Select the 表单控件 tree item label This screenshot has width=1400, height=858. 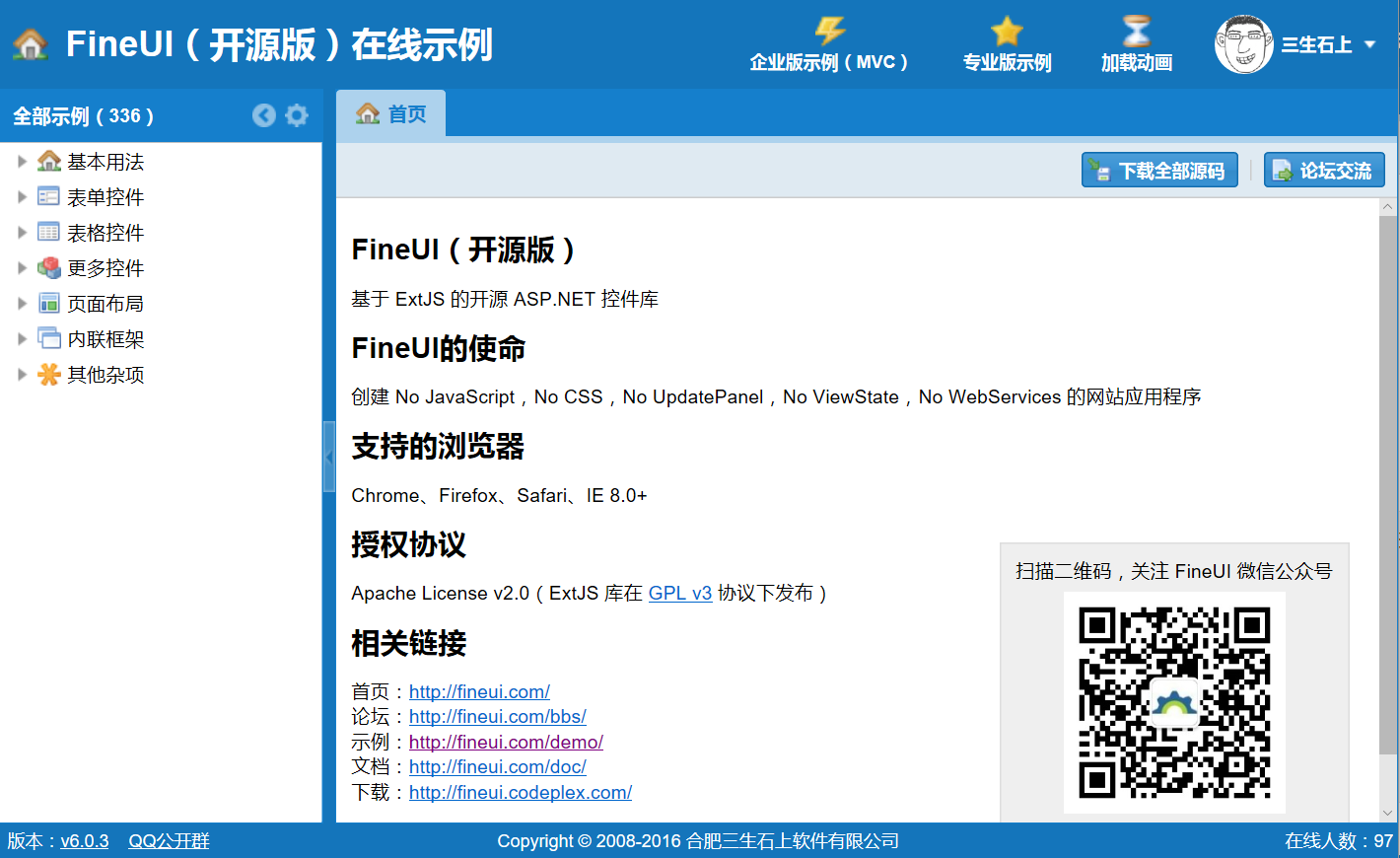click(105, 197)
